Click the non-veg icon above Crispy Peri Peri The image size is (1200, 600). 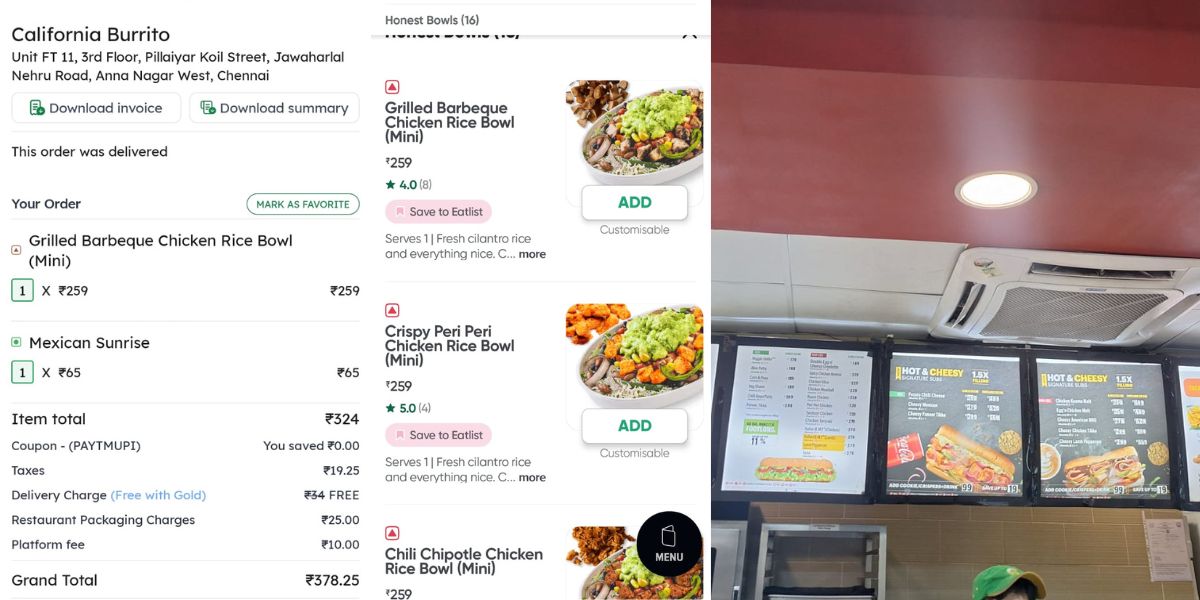[x=392, y=311]
